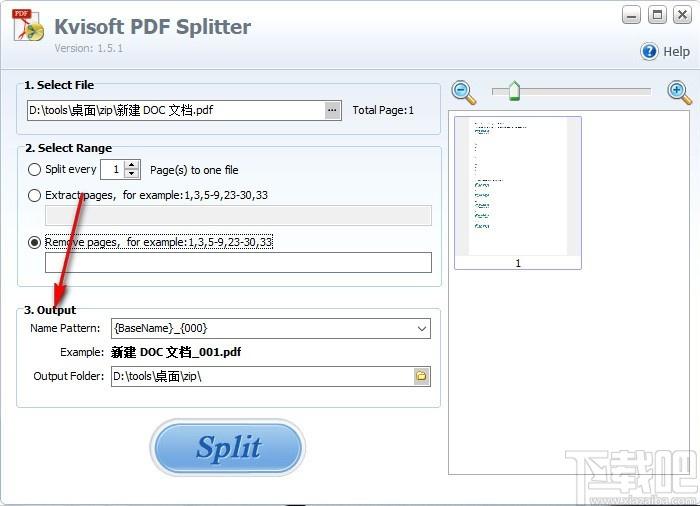Image resolution: width=700 pixels, height=506 pixels.
Task: Click Version: 1.5.1 text
Action: [x=88, y=48]
